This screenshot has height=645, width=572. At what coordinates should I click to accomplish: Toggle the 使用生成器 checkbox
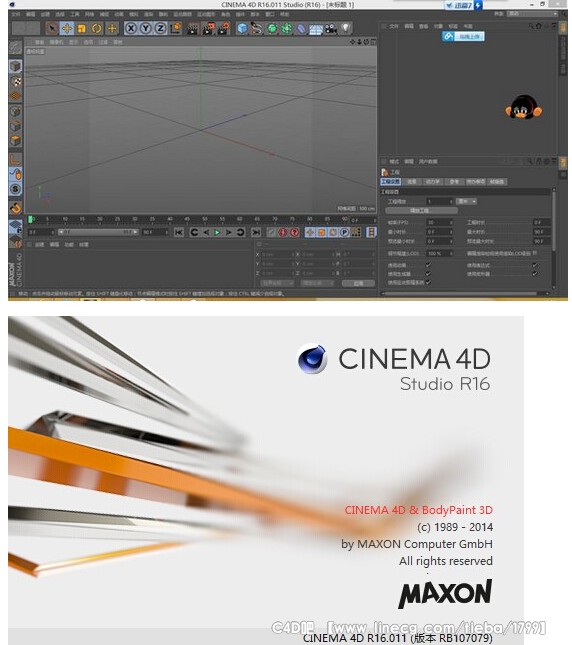point(428,274)
